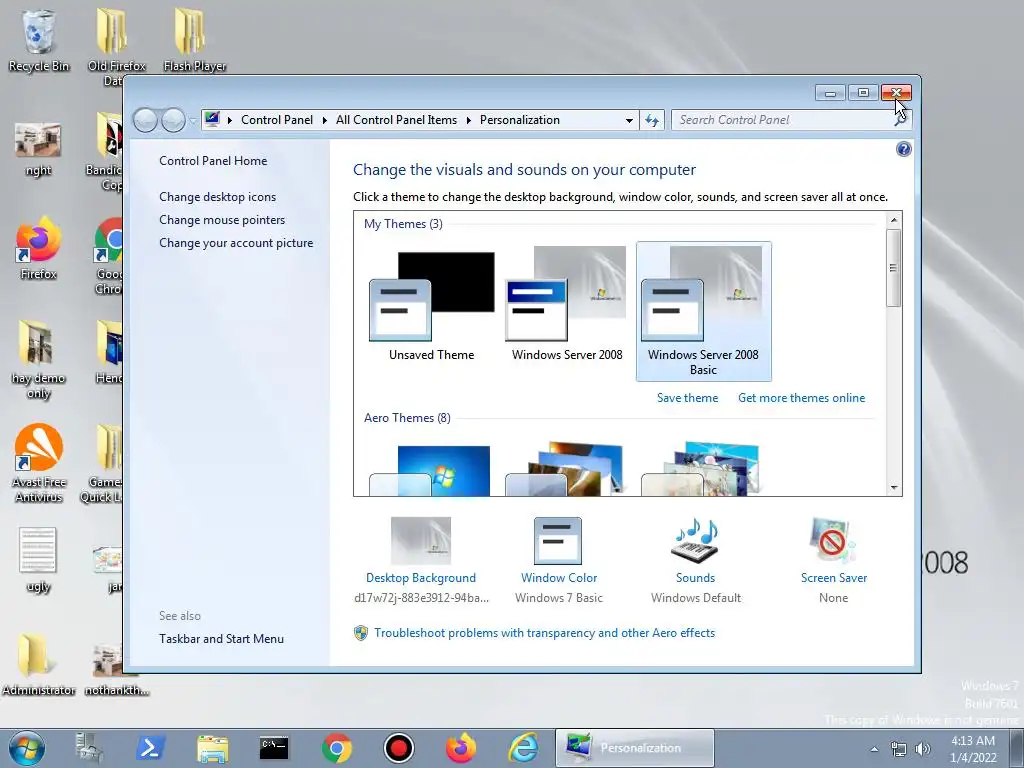Expand the arrow after Control Panel breadcrumb

point(325,120)
